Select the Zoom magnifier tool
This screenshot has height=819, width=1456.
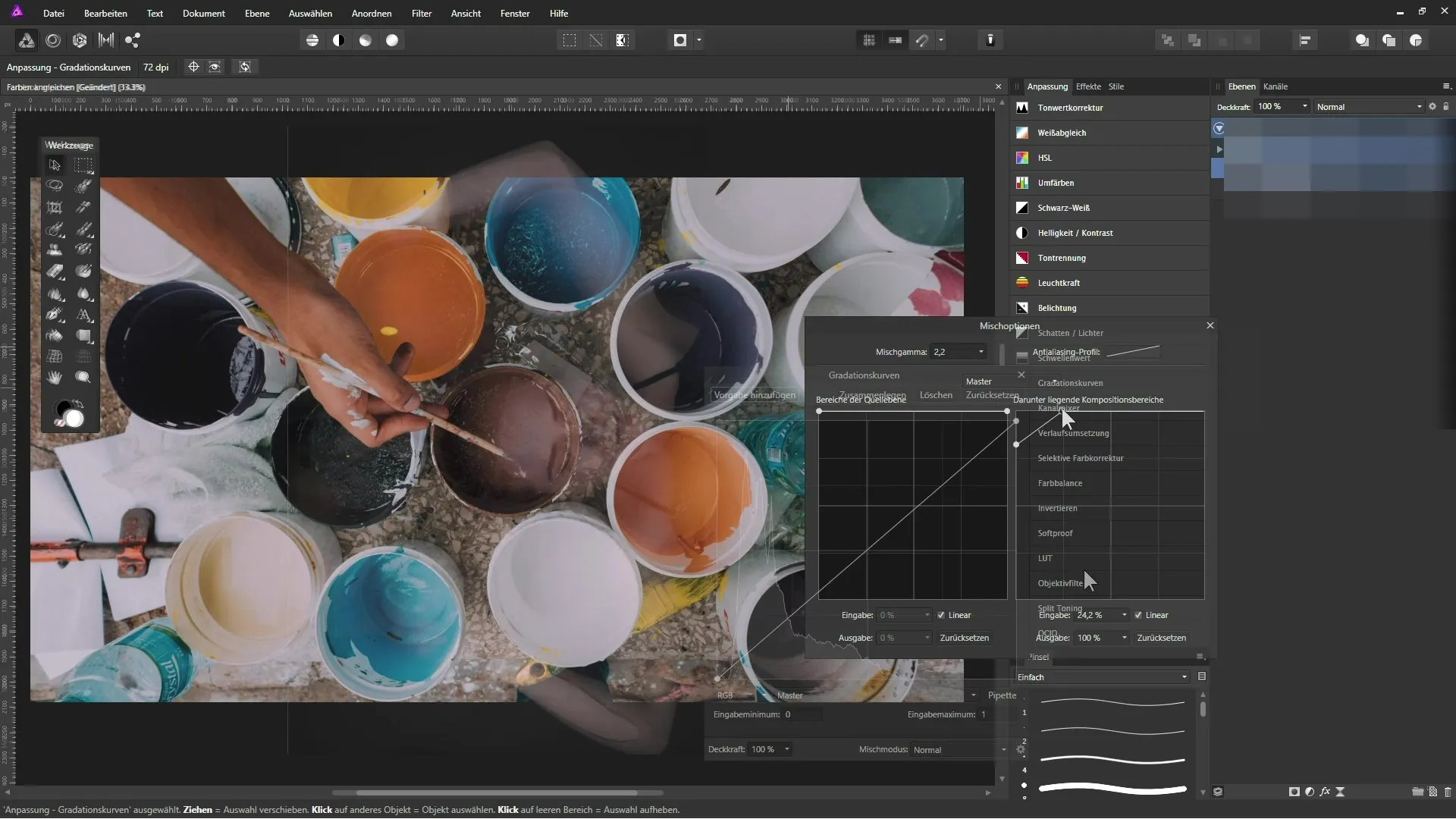83,378
